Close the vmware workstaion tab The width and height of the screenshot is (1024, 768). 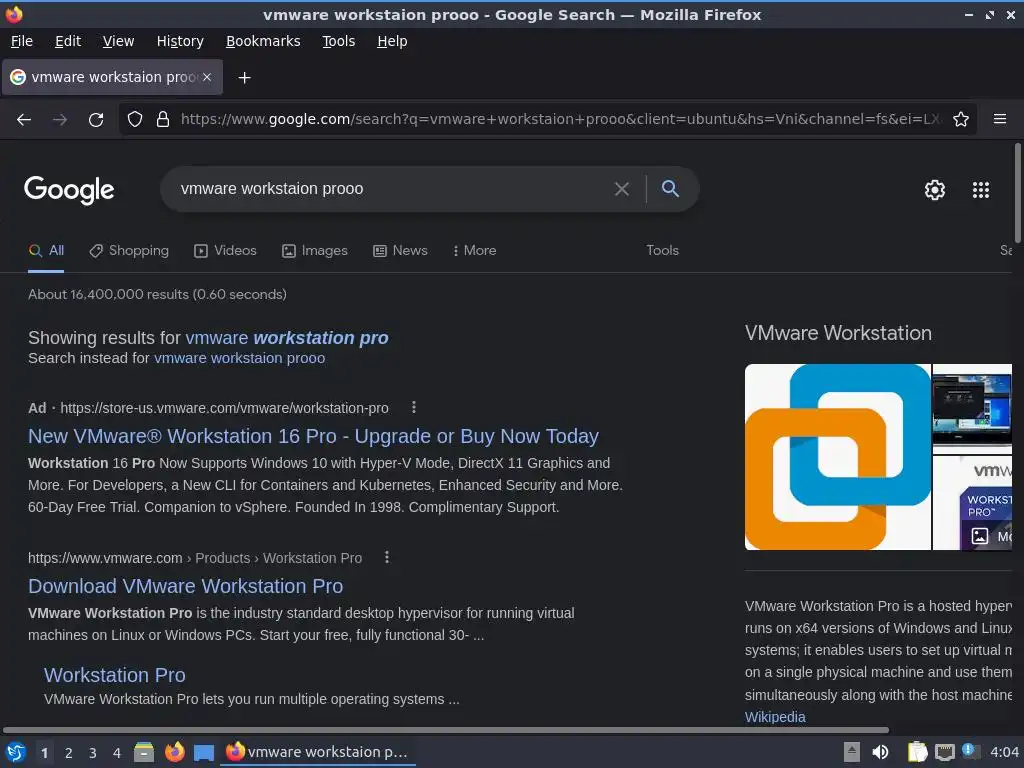[x=207, y=77]
